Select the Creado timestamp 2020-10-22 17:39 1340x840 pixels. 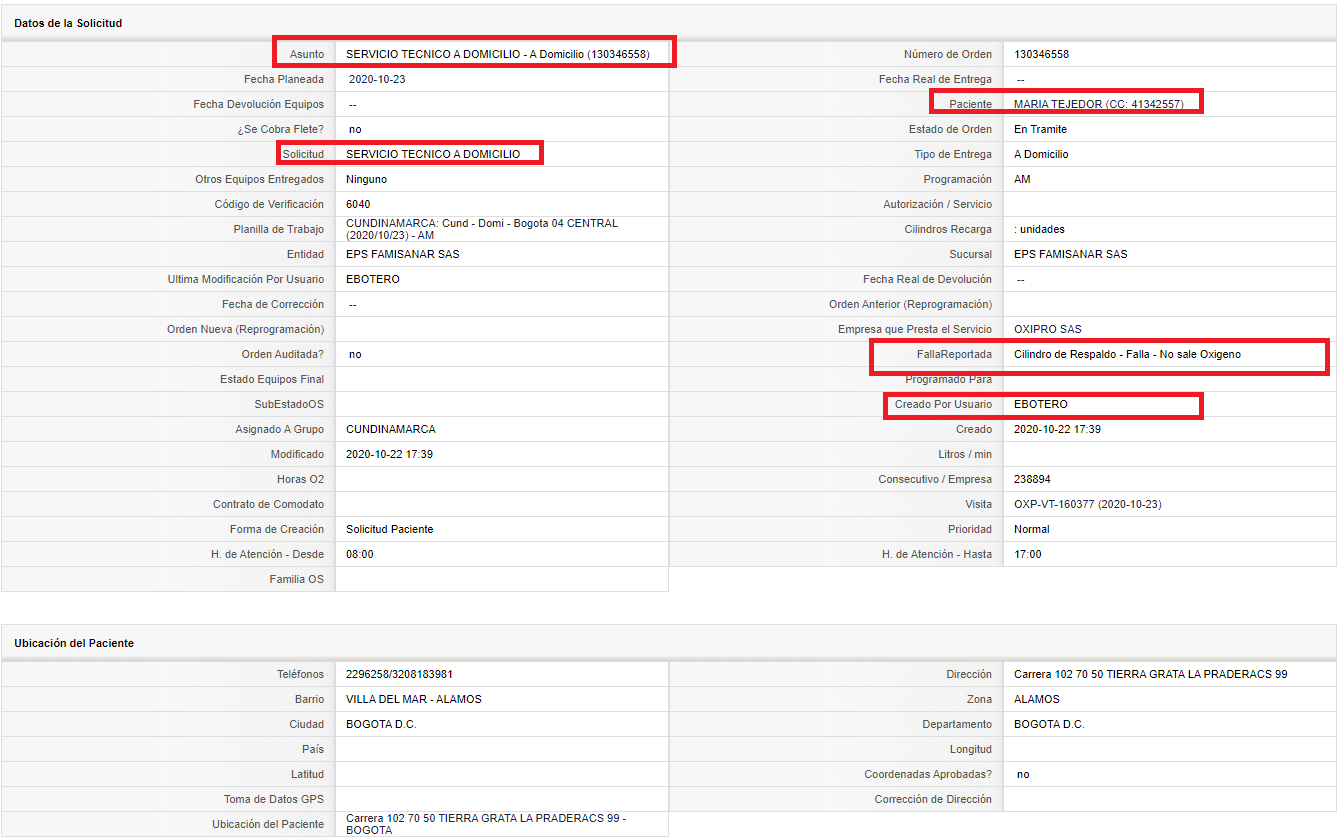(1057, 429)
